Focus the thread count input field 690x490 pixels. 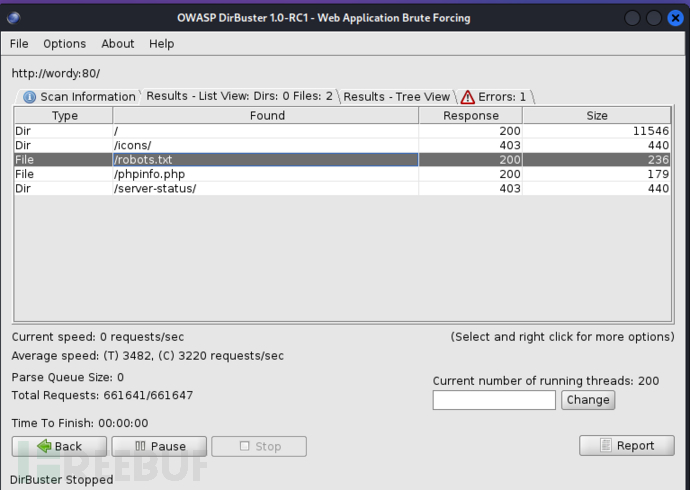pyautogui.click(x=494, y=400)
